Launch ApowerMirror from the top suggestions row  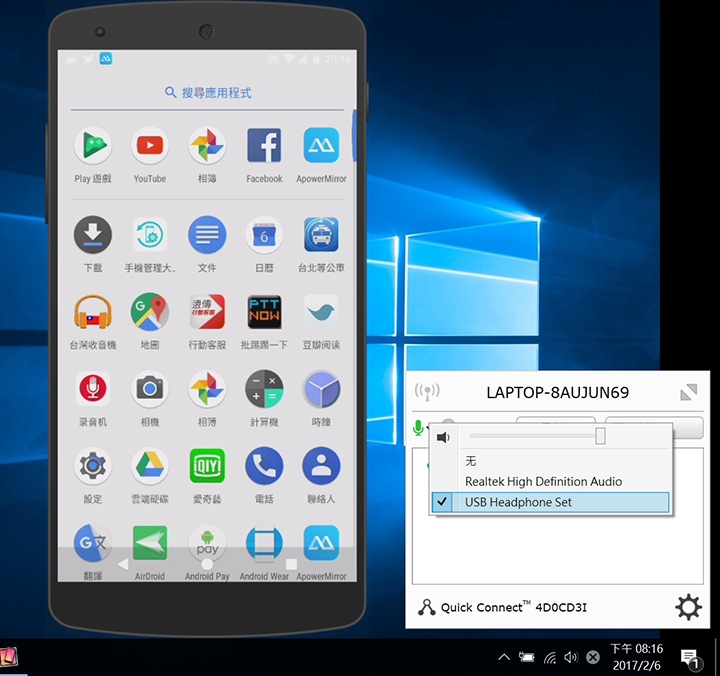pos(321,146)
